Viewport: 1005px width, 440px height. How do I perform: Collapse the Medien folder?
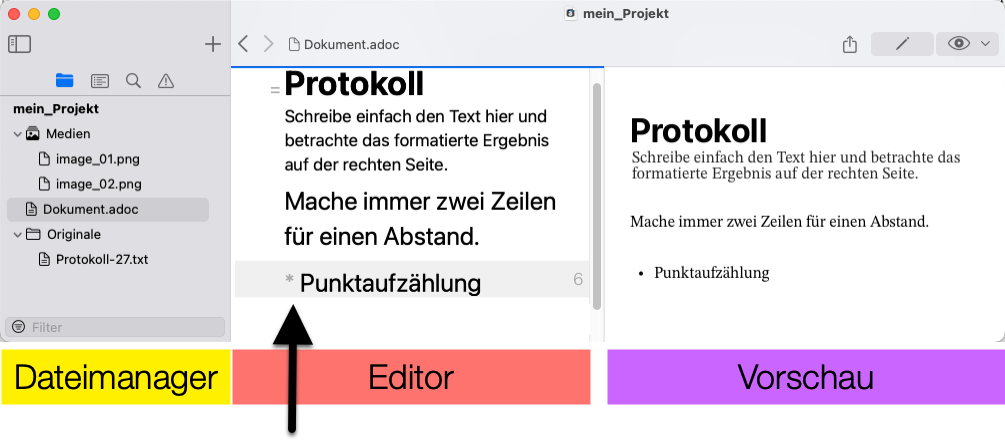pyautogui.click(x=17, y=134)
